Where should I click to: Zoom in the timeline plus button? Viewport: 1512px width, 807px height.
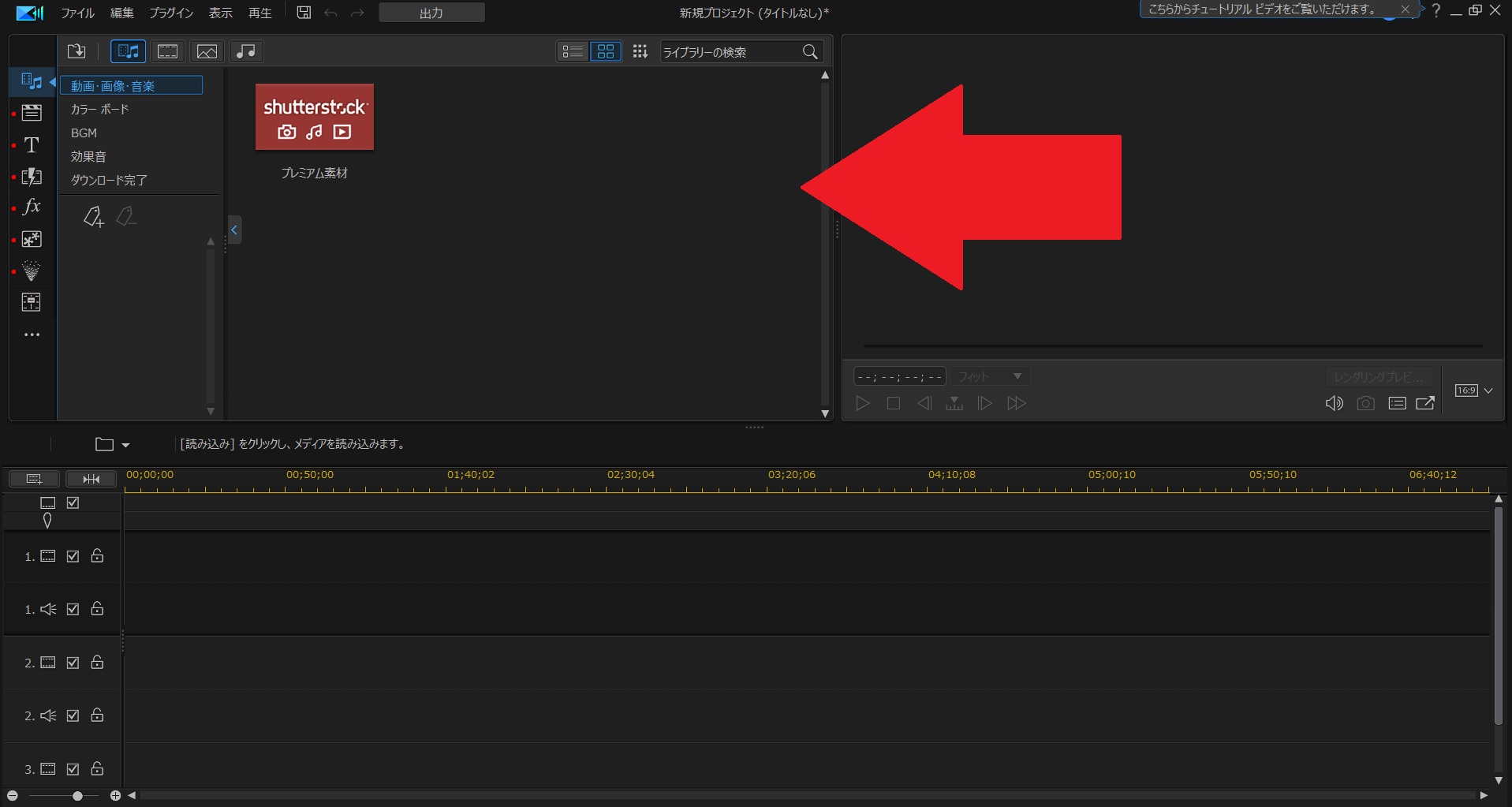pos(115,796)
